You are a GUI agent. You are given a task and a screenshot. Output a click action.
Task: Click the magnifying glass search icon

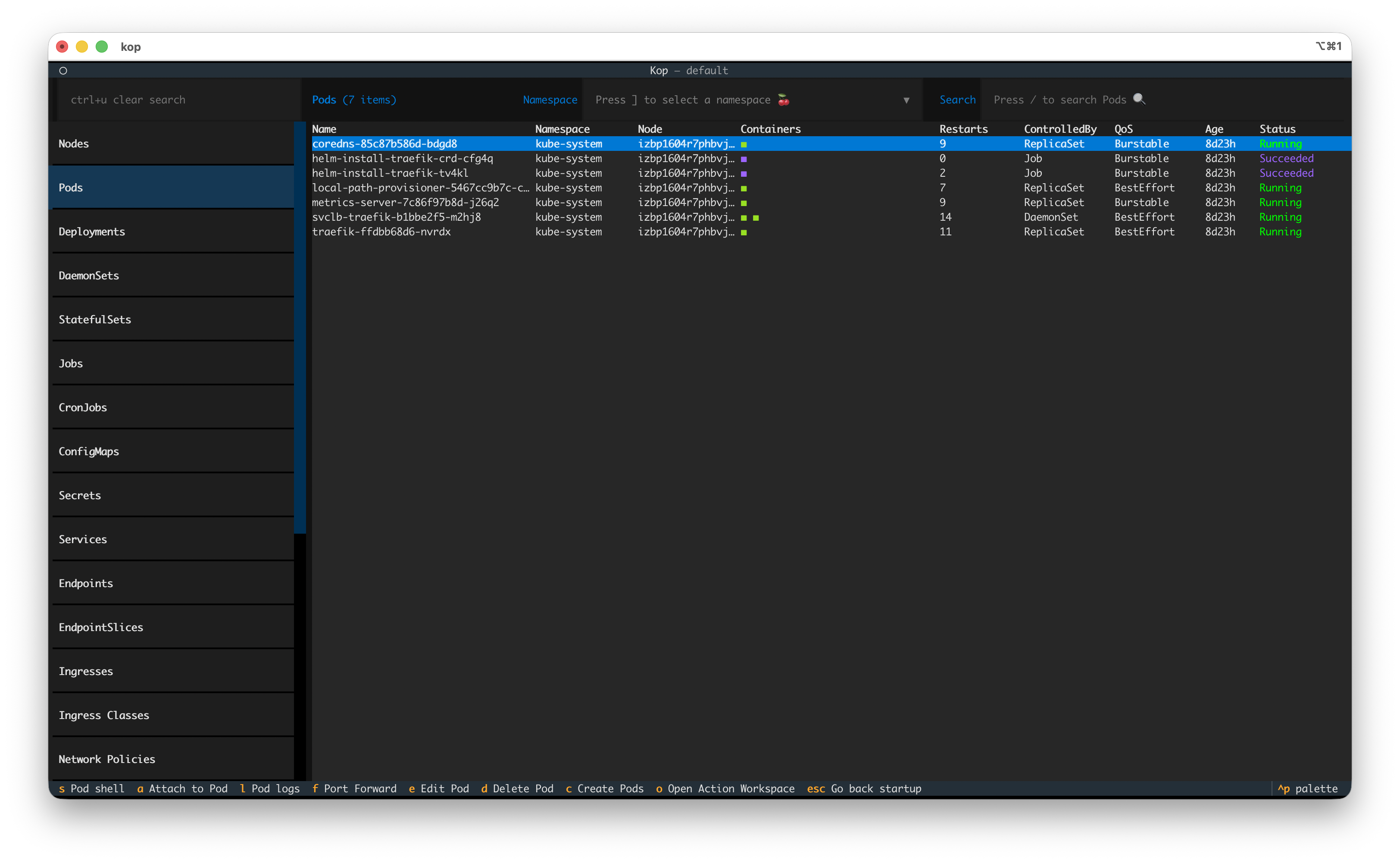1139,99
